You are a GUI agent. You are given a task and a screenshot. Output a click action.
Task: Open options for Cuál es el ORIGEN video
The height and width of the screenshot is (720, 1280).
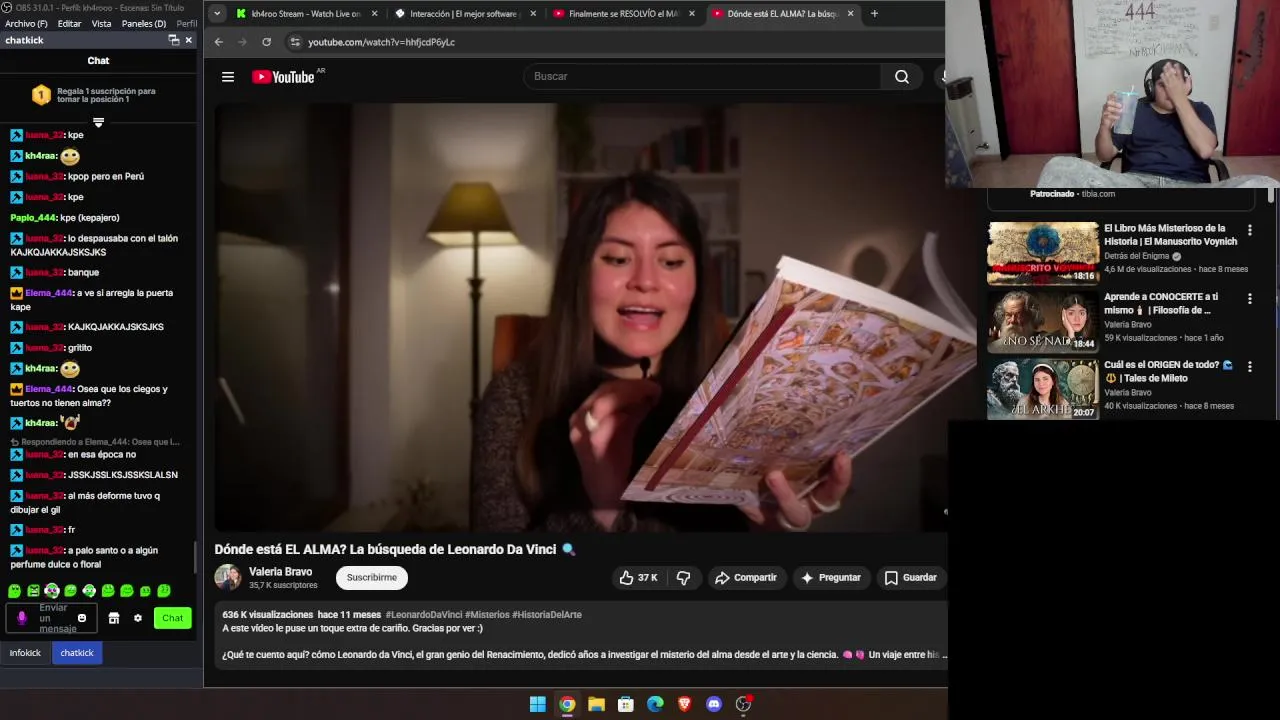pos(1249,367)
